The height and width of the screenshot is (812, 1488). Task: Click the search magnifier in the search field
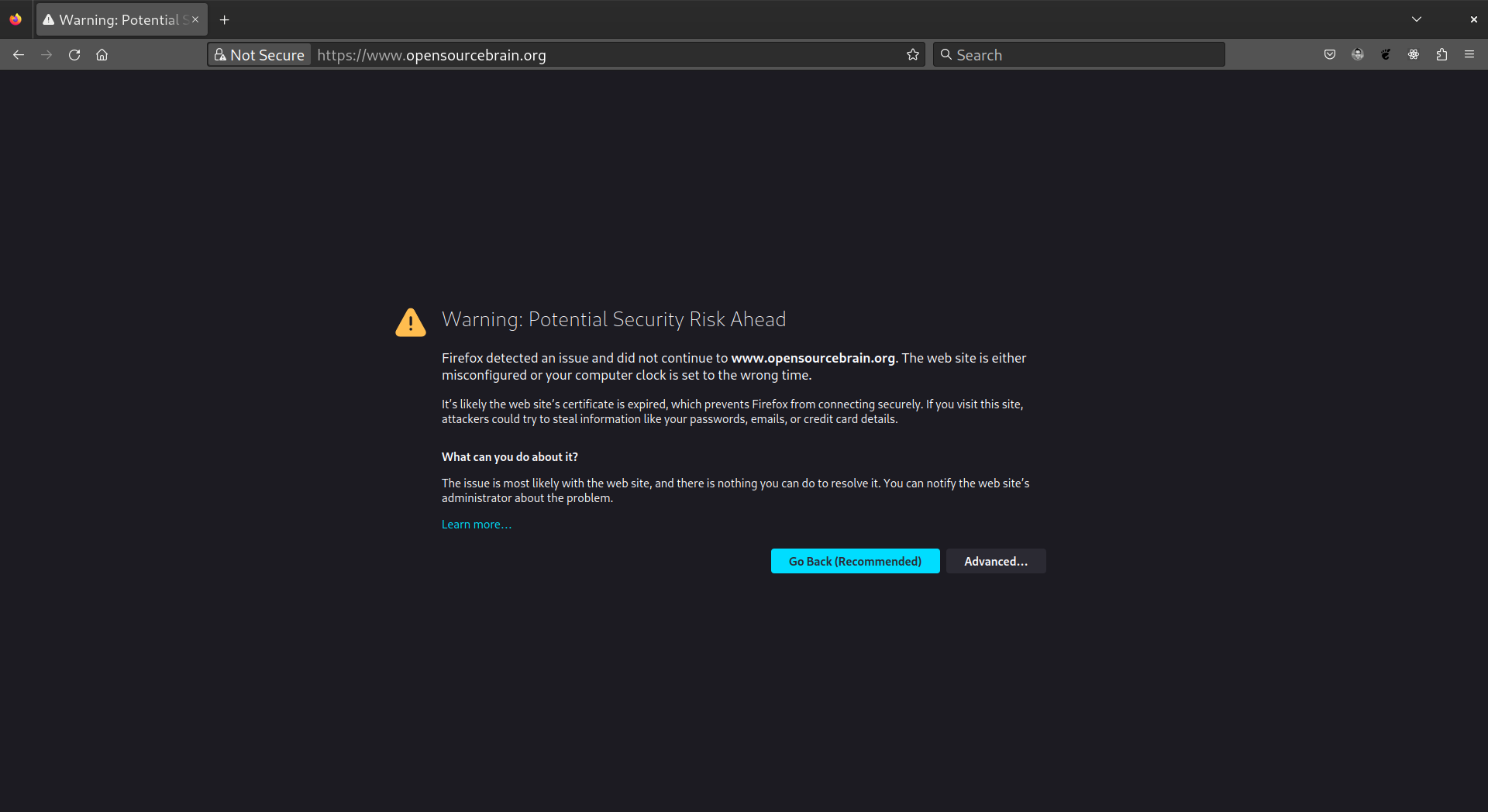tap(947, 54)
